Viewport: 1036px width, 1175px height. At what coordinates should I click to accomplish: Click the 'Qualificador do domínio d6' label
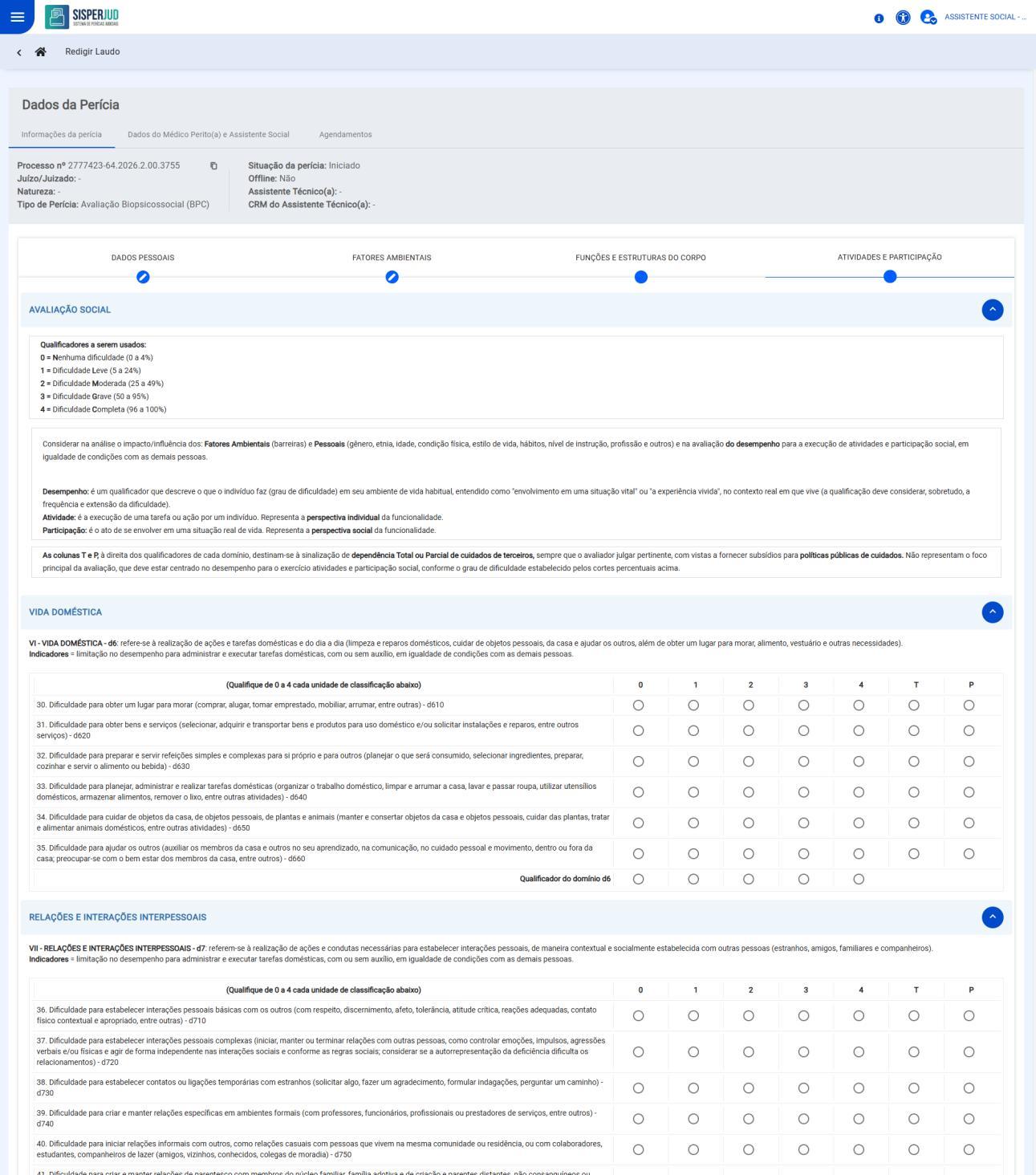click(565, 879)
